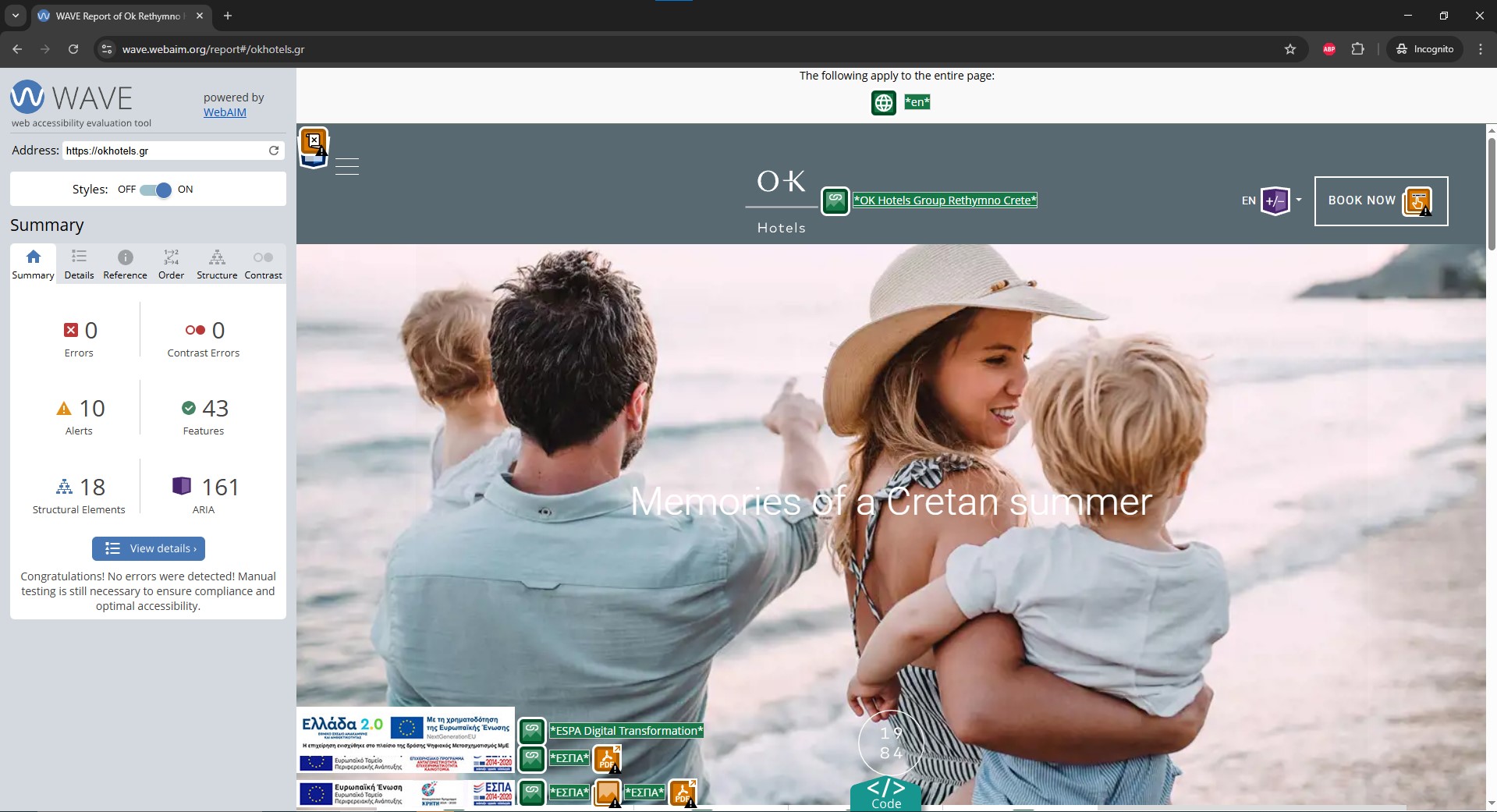1497x812 pixels.
Task: Click the skip-link alert icon above the menu
Action: click(x=314, y=143)
